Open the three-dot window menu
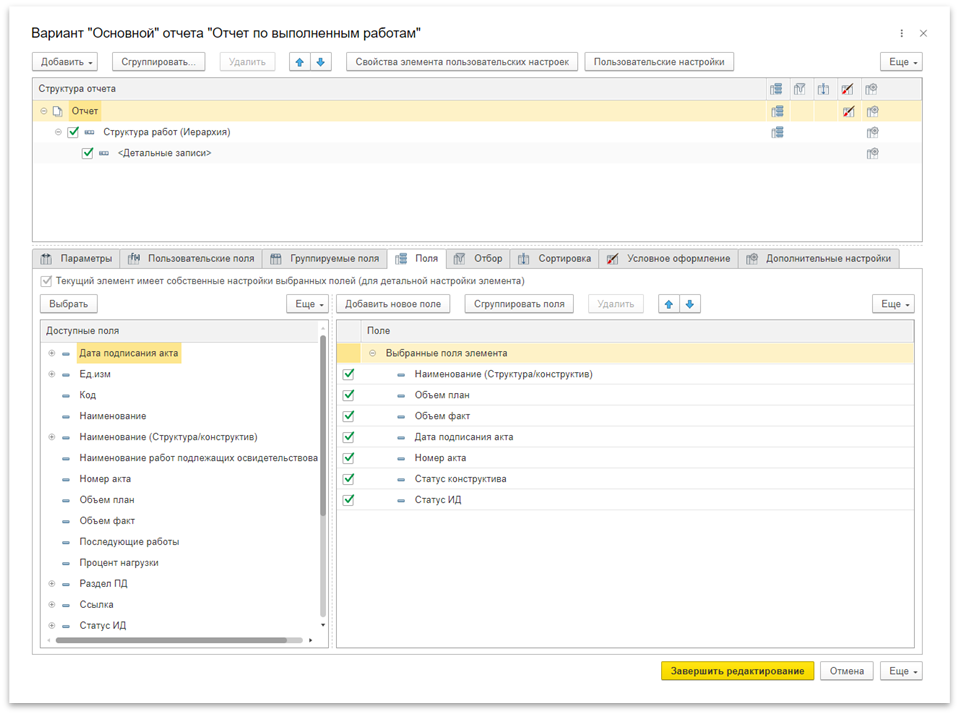Image resolution: width=959 pixels, height=715 pixels. click(902, 33)
